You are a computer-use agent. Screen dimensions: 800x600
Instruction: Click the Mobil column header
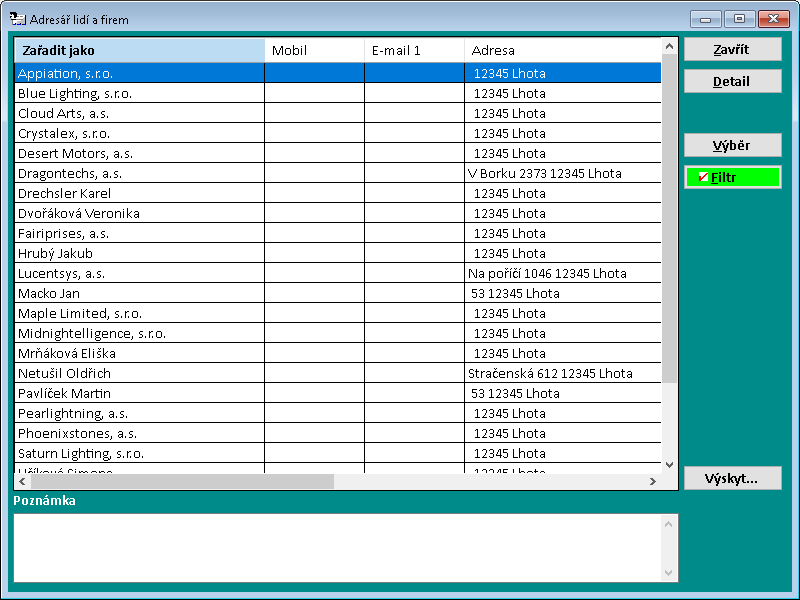pyautogui.click(x=314, y=50)
